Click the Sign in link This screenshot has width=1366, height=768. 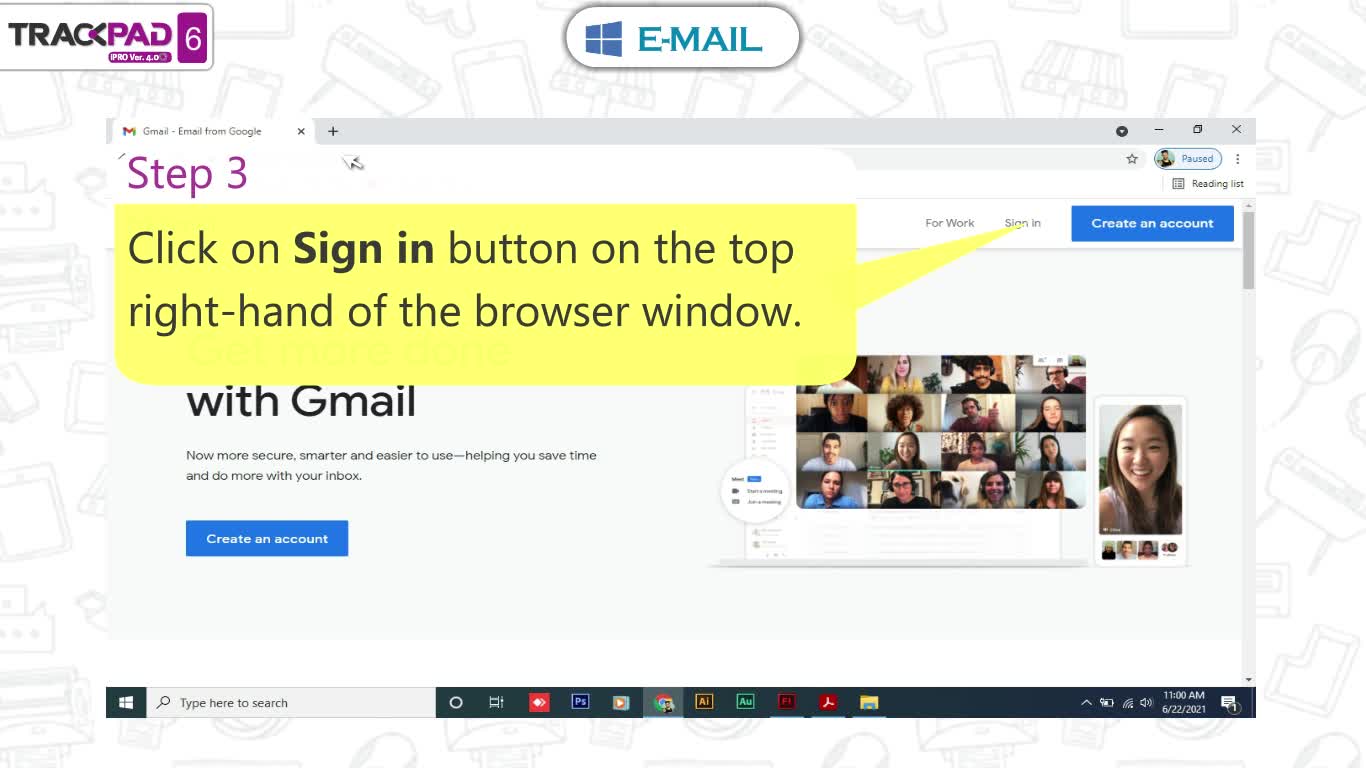(x=1022, y=223)
